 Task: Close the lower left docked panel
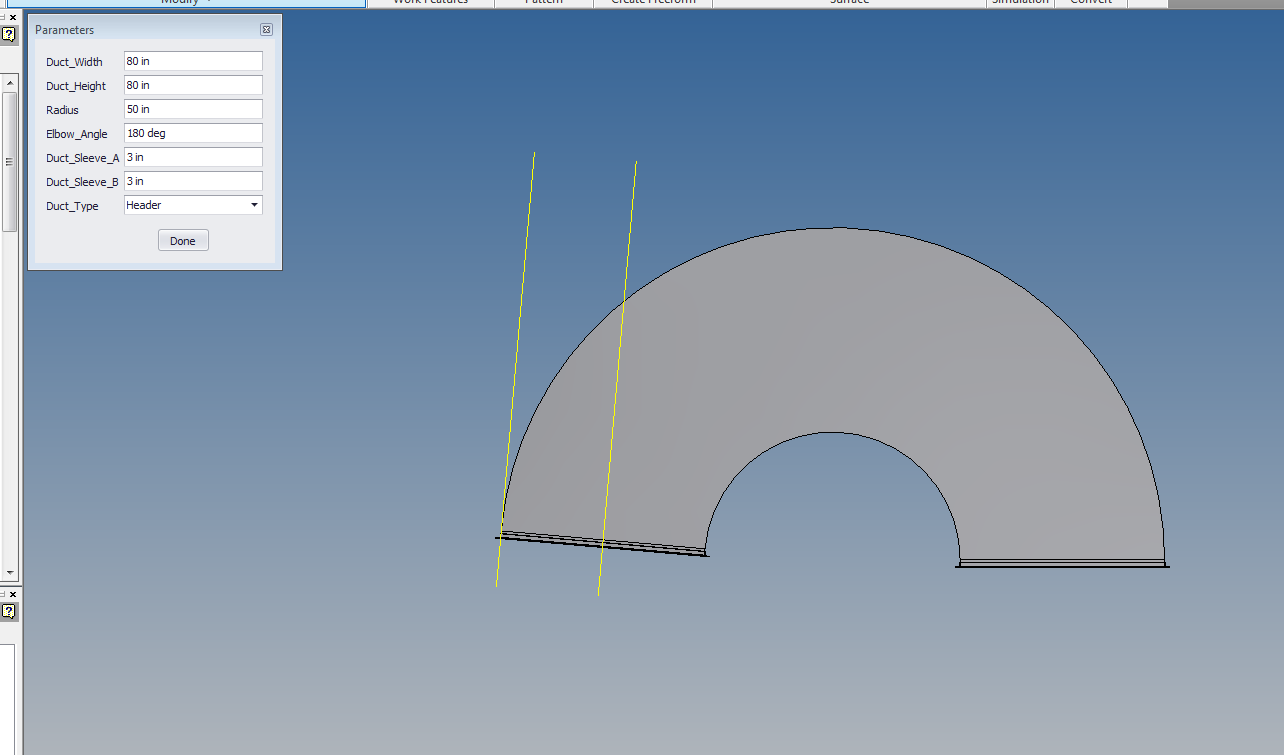pos(13,595)
